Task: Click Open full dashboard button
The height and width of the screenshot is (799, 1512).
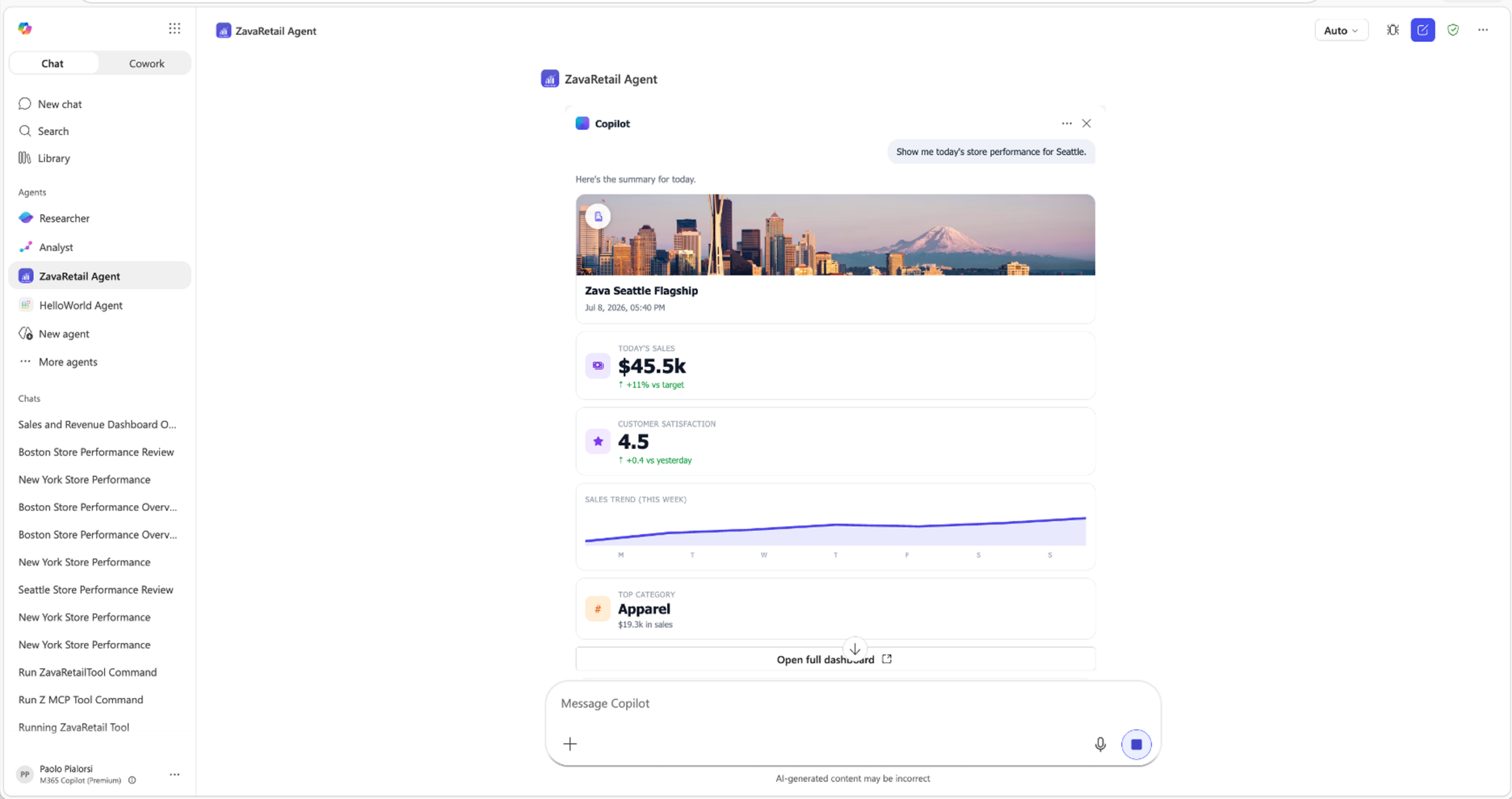Action: coord(835,659)
